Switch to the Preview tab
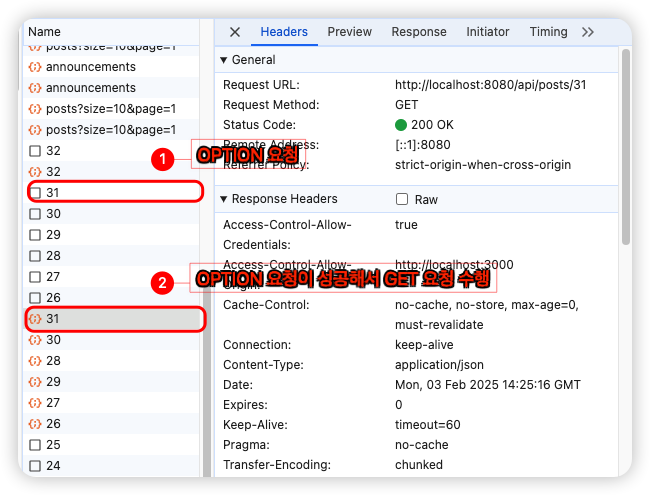The image size is (650, 495). [x=349, y=32]
